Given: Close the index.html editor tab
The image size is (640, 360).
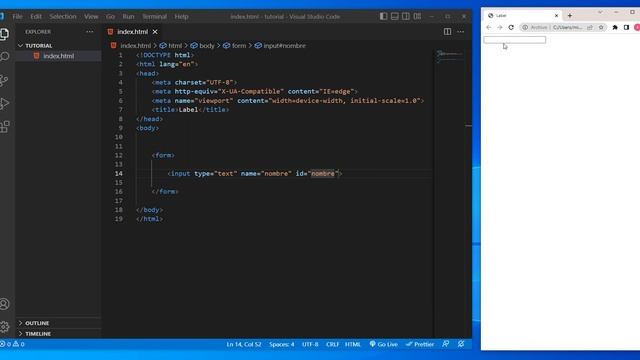Looking at the screenshot, I should 155,32.
